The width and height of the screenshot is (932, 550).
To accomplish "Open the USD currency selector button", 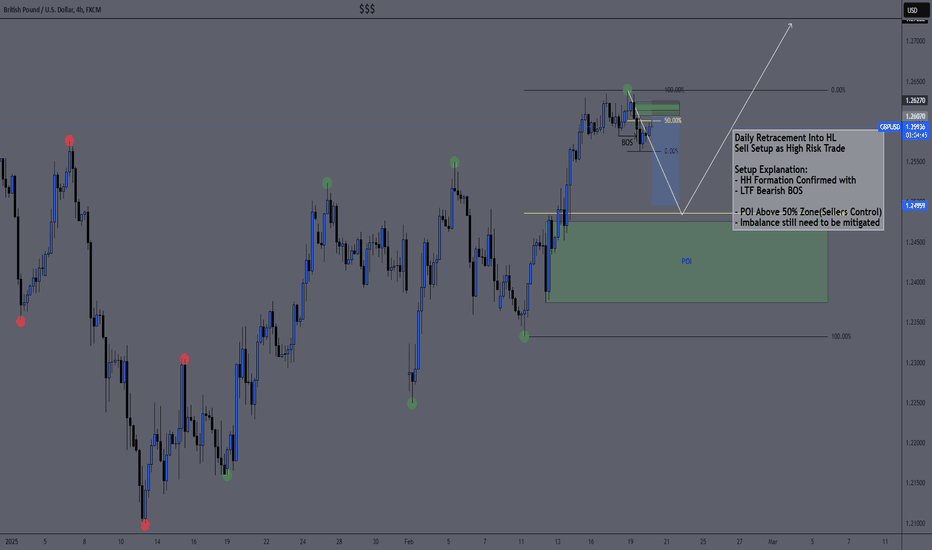I will pyautogui.click(x=915, y=10).
